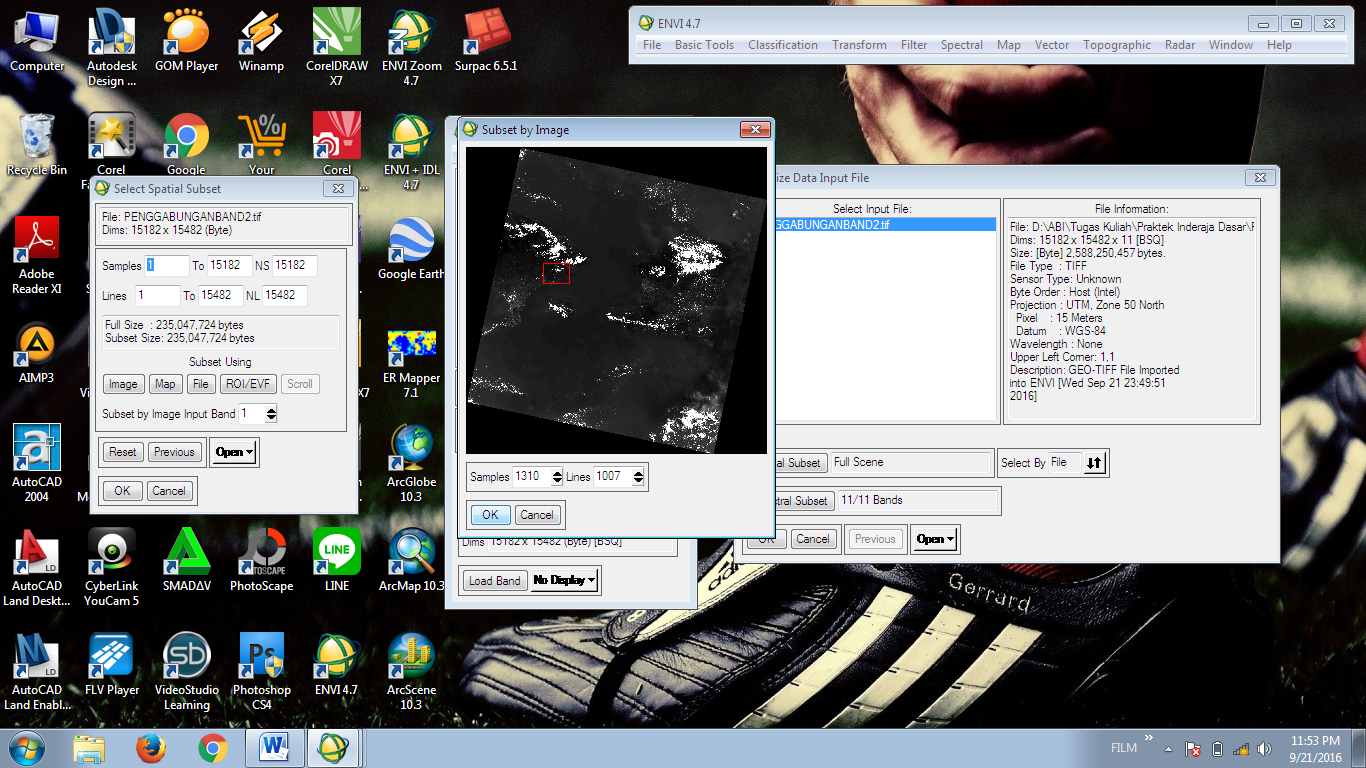Screen dimensions: 1366x768
Task: Adjust Lines stepper in Subset by Image
Action: coord(638,477)
